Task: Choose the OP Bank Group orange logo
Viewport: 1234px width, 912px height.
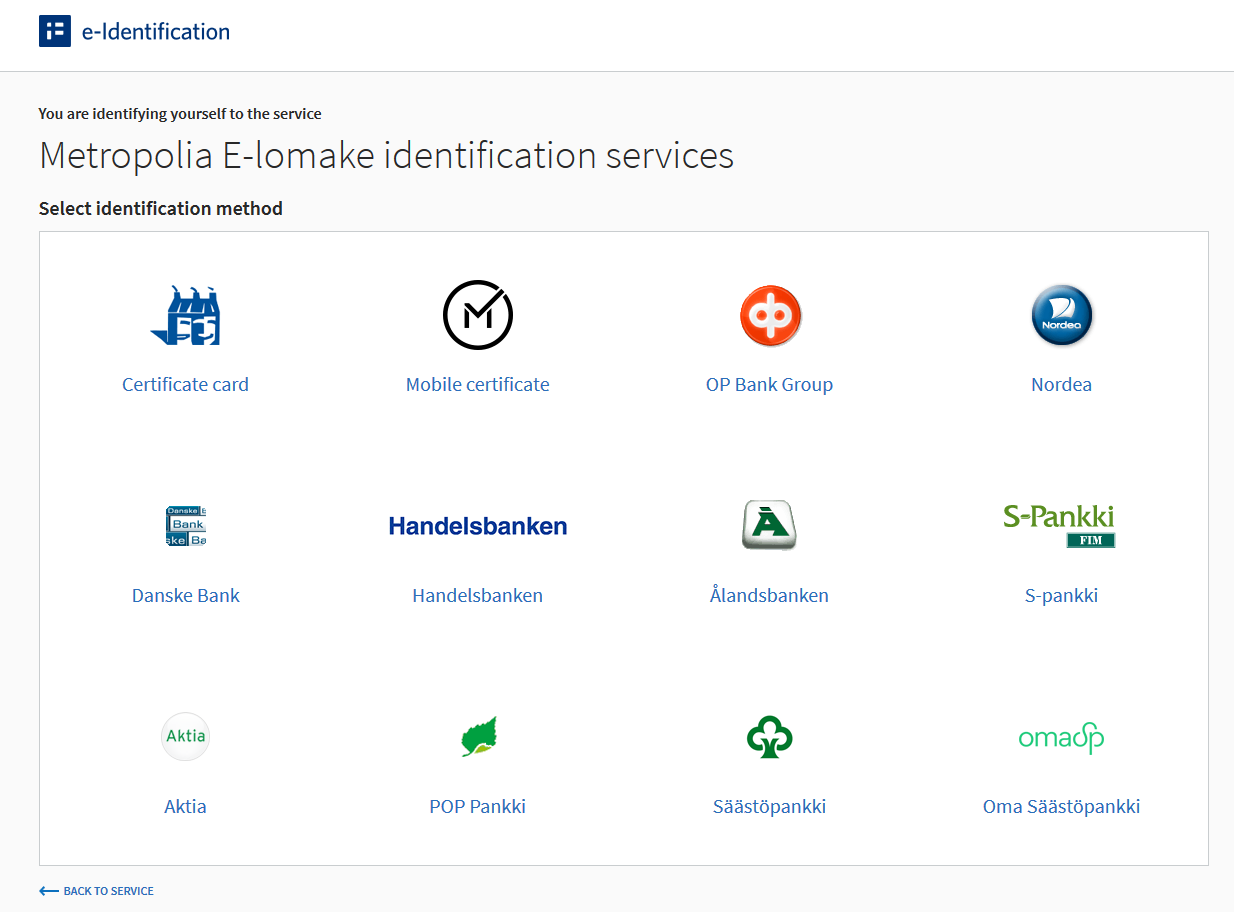Action: tap(770, 315)
